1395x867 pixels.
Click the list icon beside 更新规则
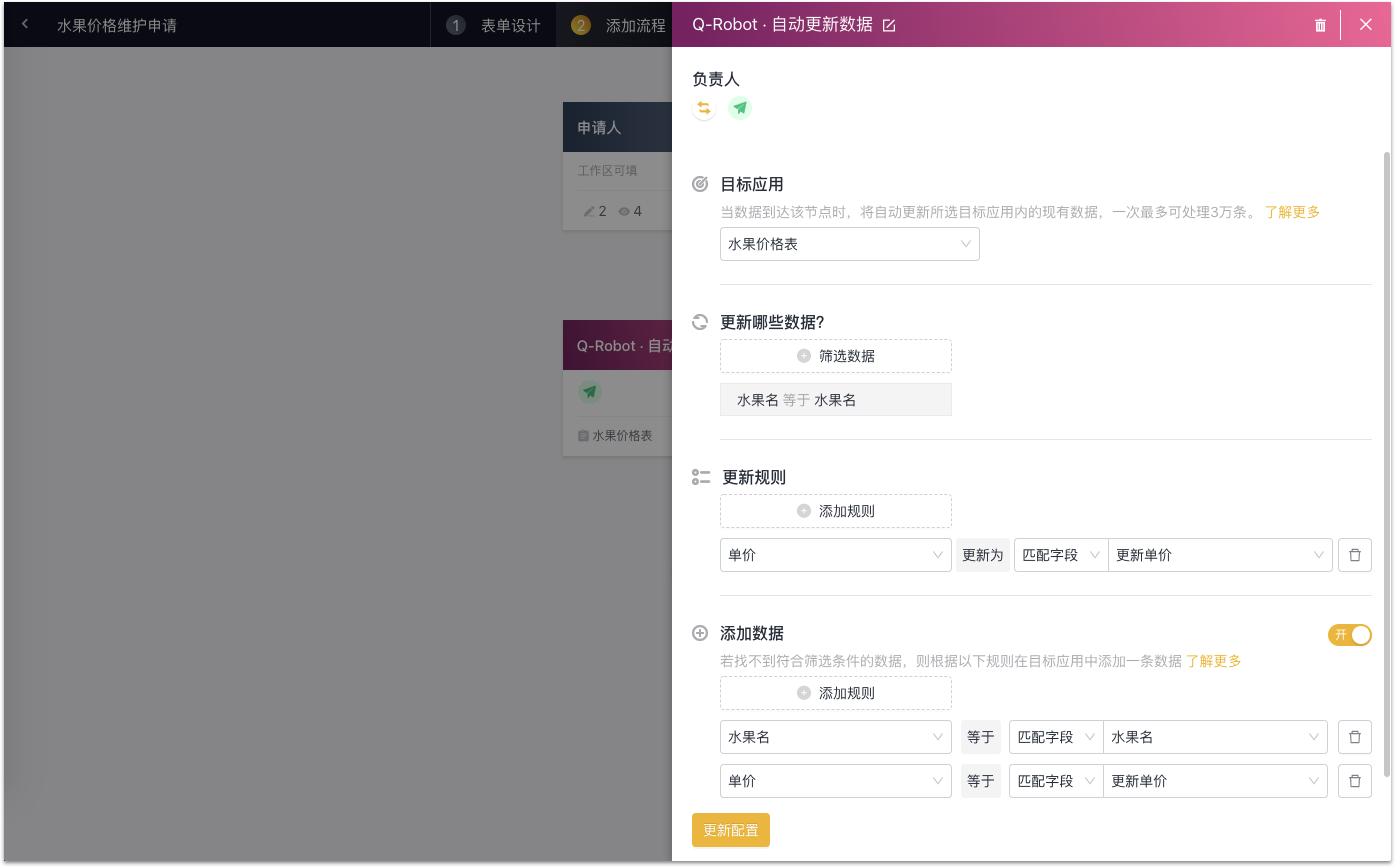(701, 478)
